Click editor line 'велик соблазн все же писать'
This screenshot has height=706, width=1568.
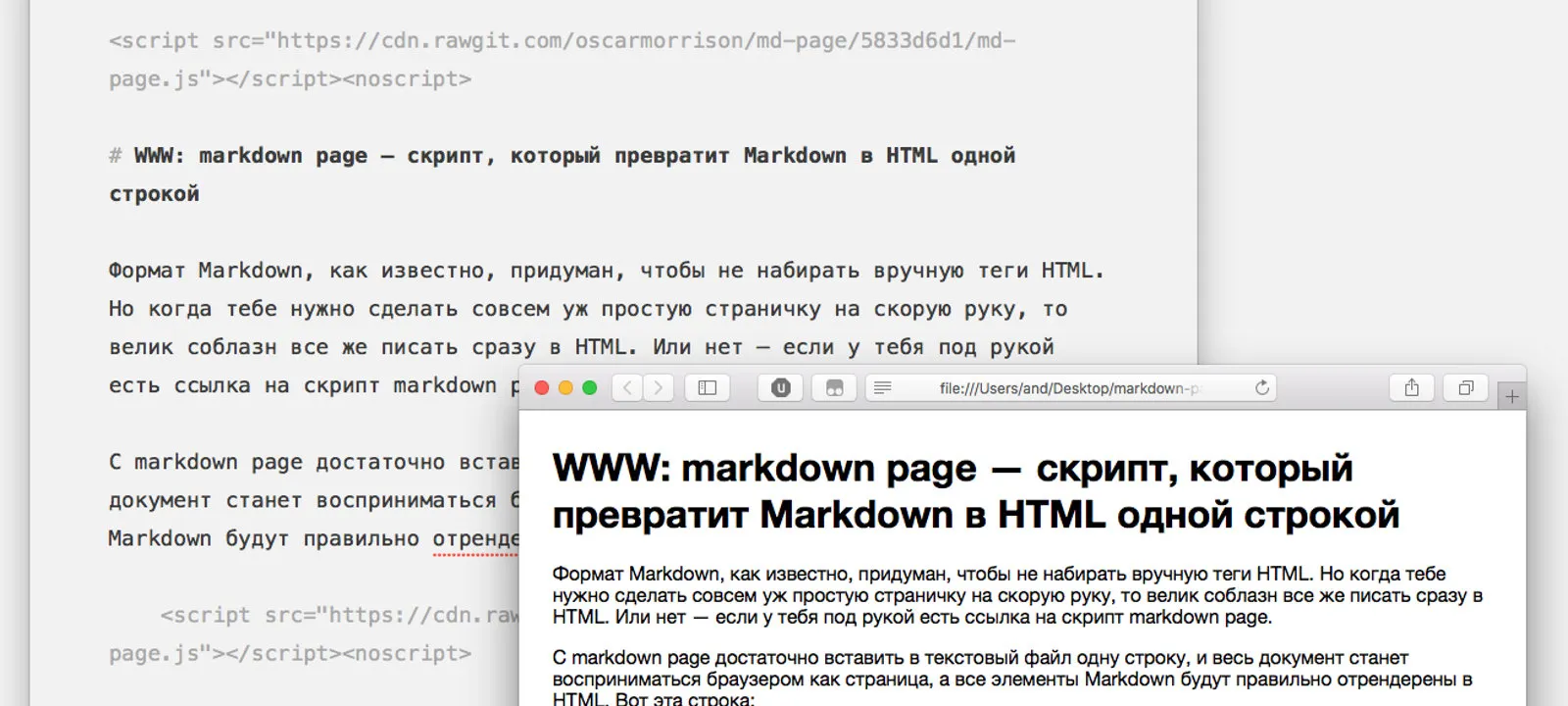[x=581, y=346]
